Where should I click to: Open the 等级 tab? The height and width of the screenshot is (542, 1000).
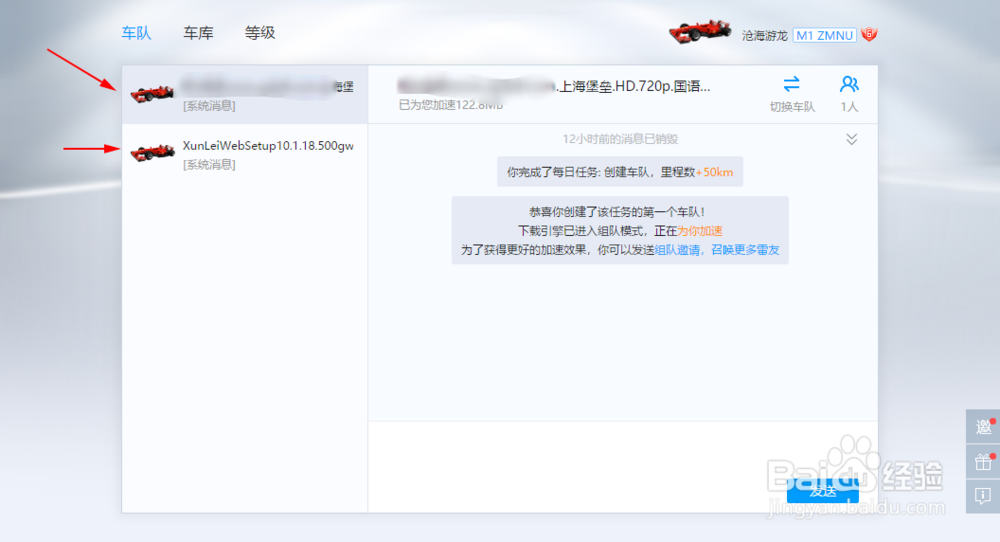pyautogui.click(x=260, y=33)
